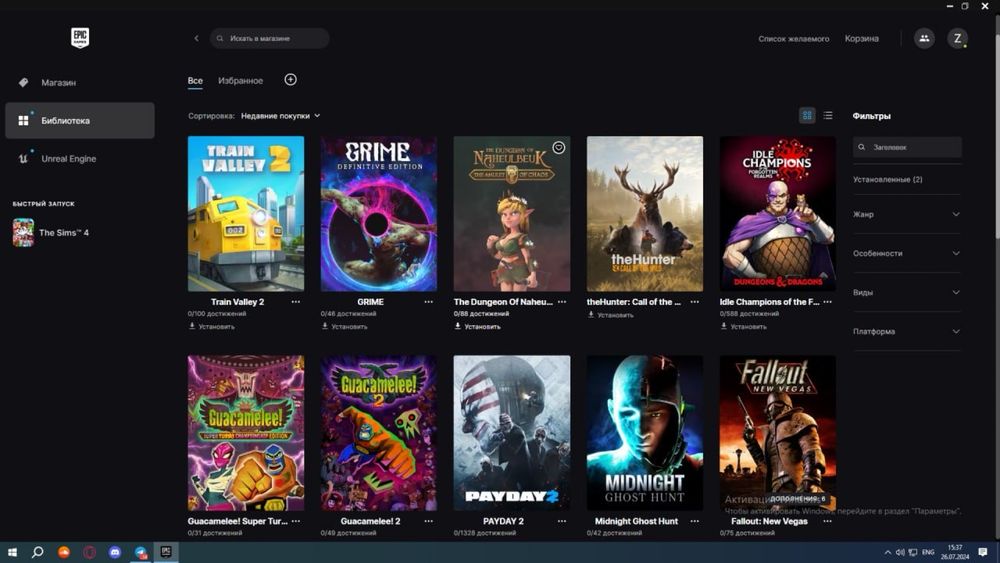Open Unreal Engine sidebar item
Image resolution: width=1000 pixels, height=563 pixels.
[x=80, y=159]
